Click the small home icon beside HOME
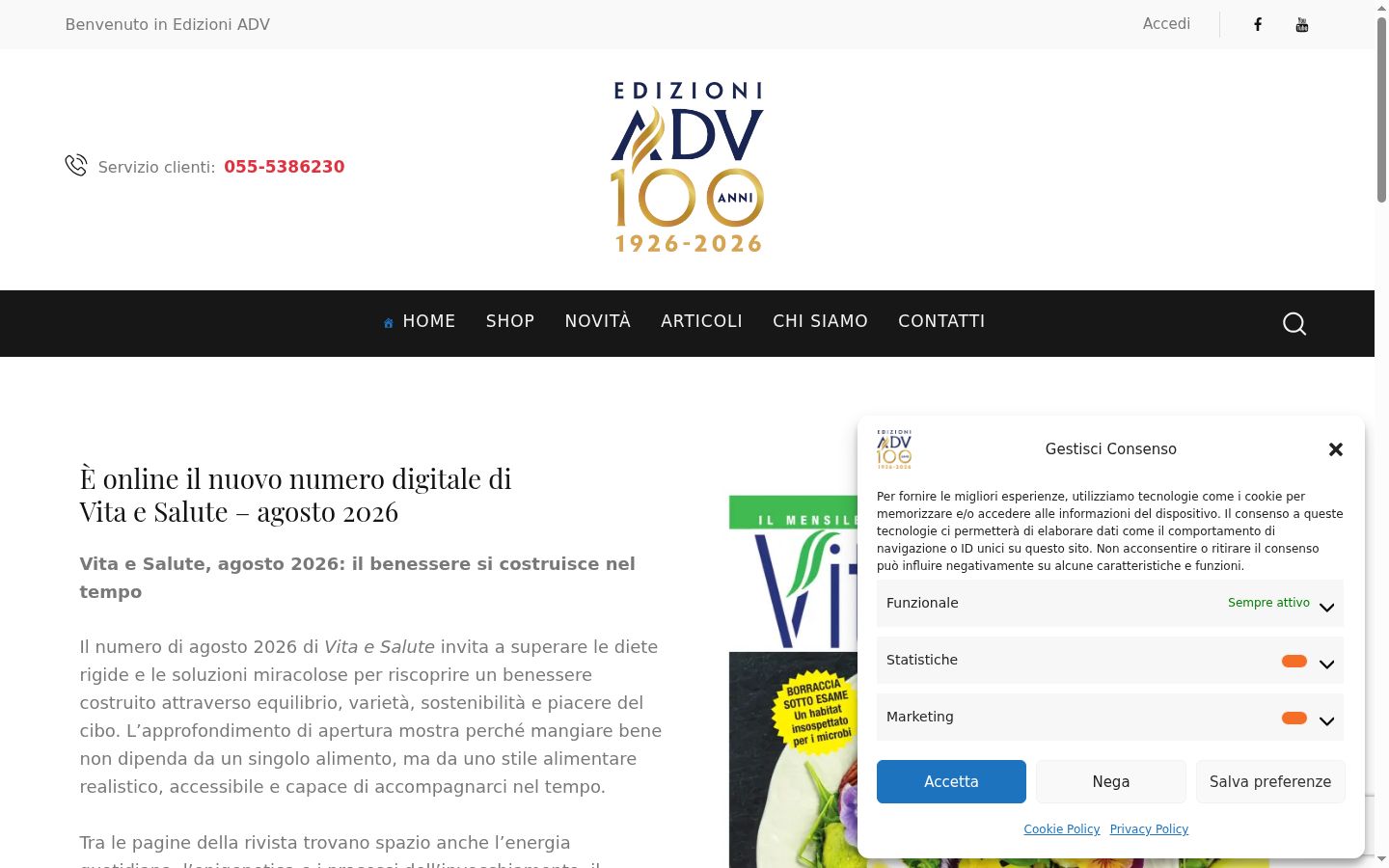1389x868 pixels. tap(389, 323)
